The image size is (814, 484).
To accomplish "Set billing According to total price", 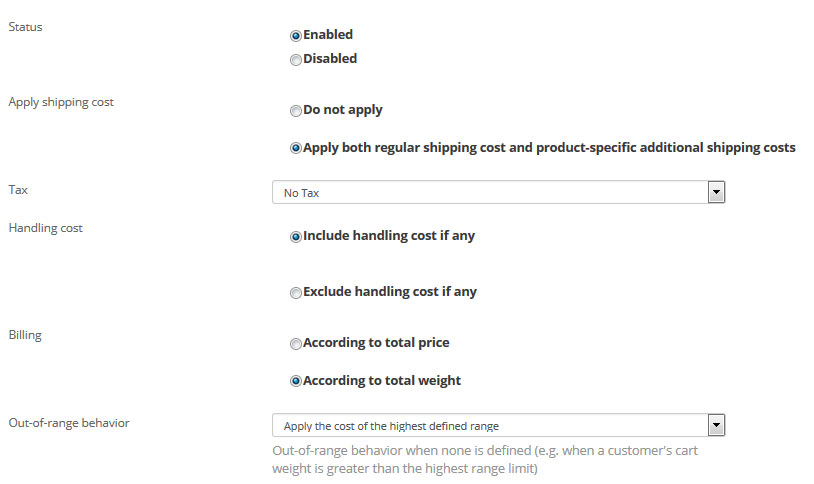I will (x=296, y=344).
